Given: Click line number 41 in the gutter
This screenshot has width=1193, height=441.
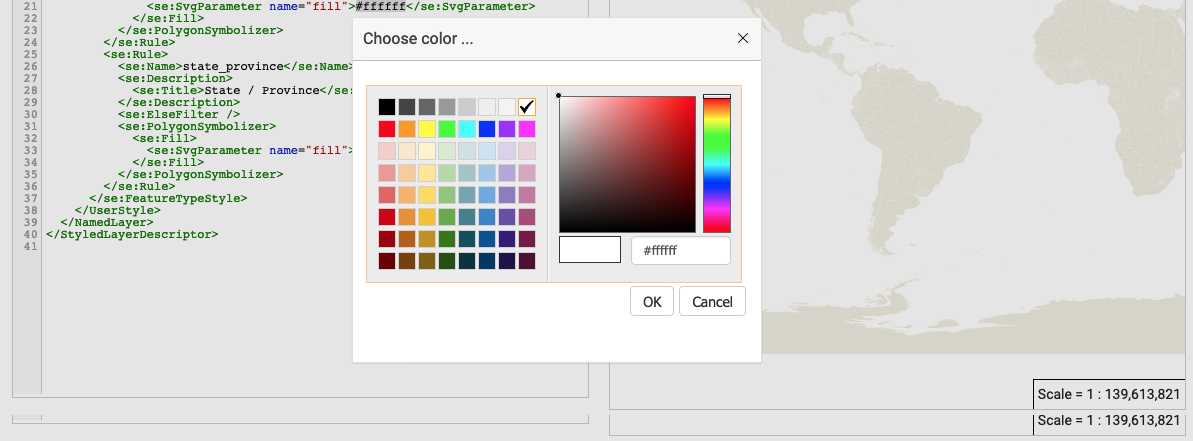Looking at the screenshot, I should [30, 246].
